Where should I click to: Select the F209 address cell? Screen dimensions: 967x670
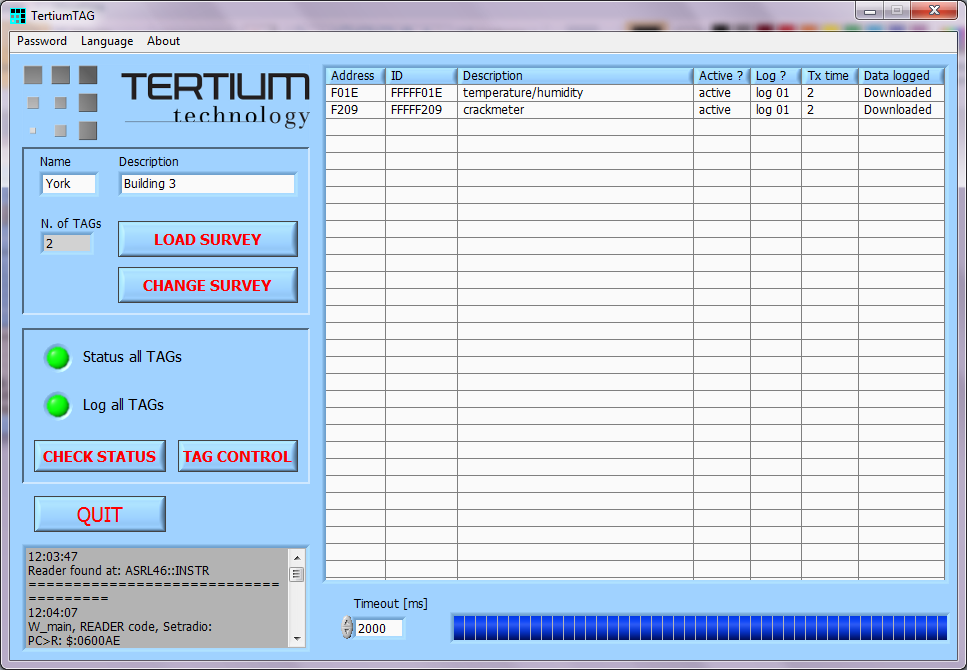tap(355, 110)
